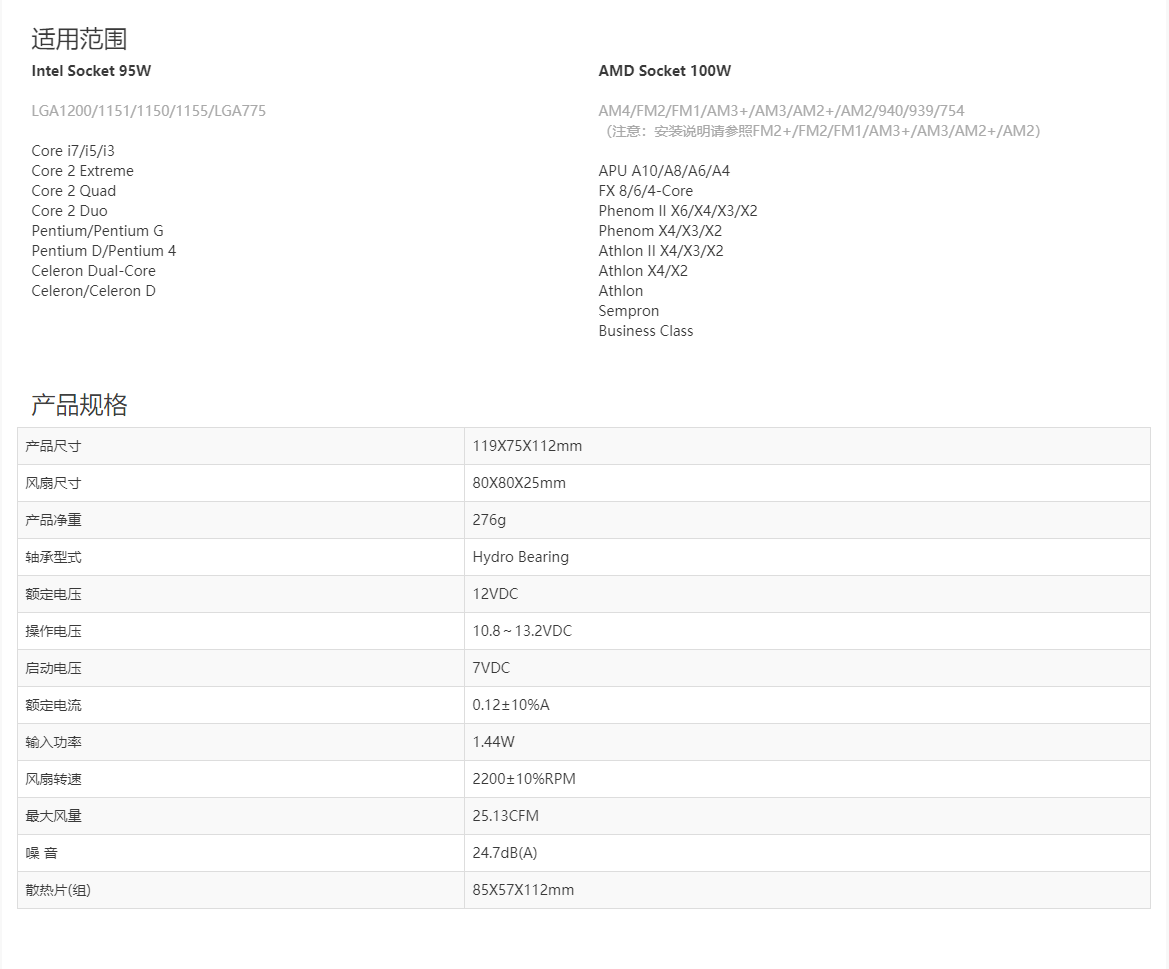1169x969 pixels.
Task: Select the 2200±10%RPM value
Action: pyautogui.click(x=524, y=779)
